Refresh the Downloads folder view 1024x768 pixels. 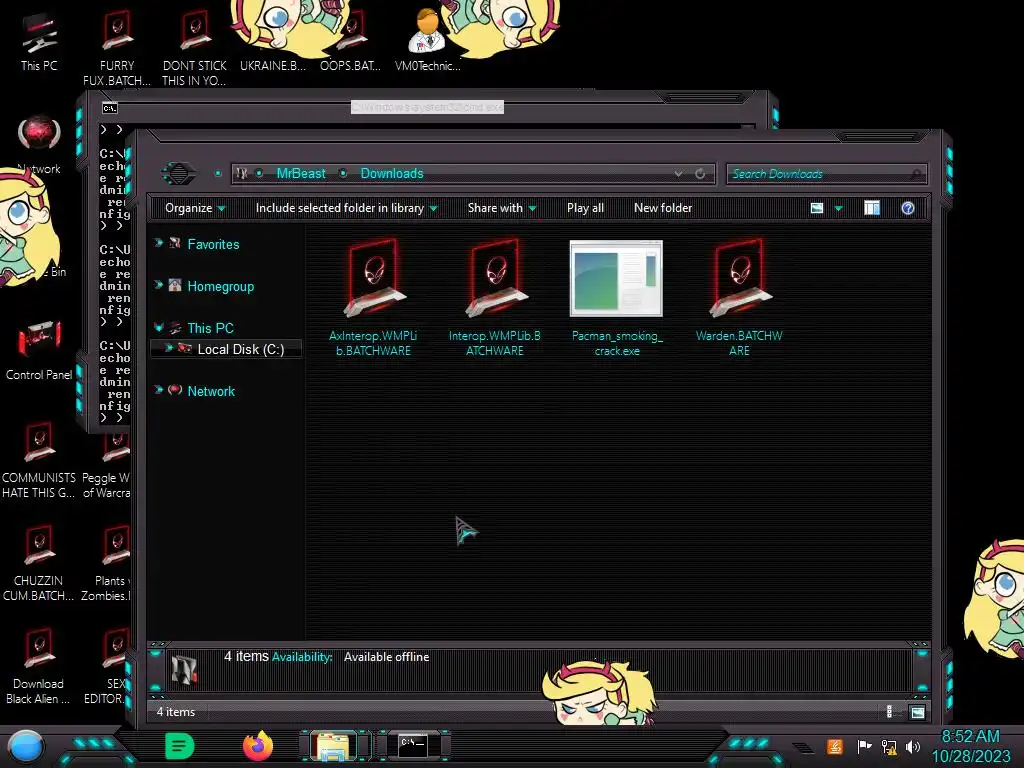click(x=700, y=174)
